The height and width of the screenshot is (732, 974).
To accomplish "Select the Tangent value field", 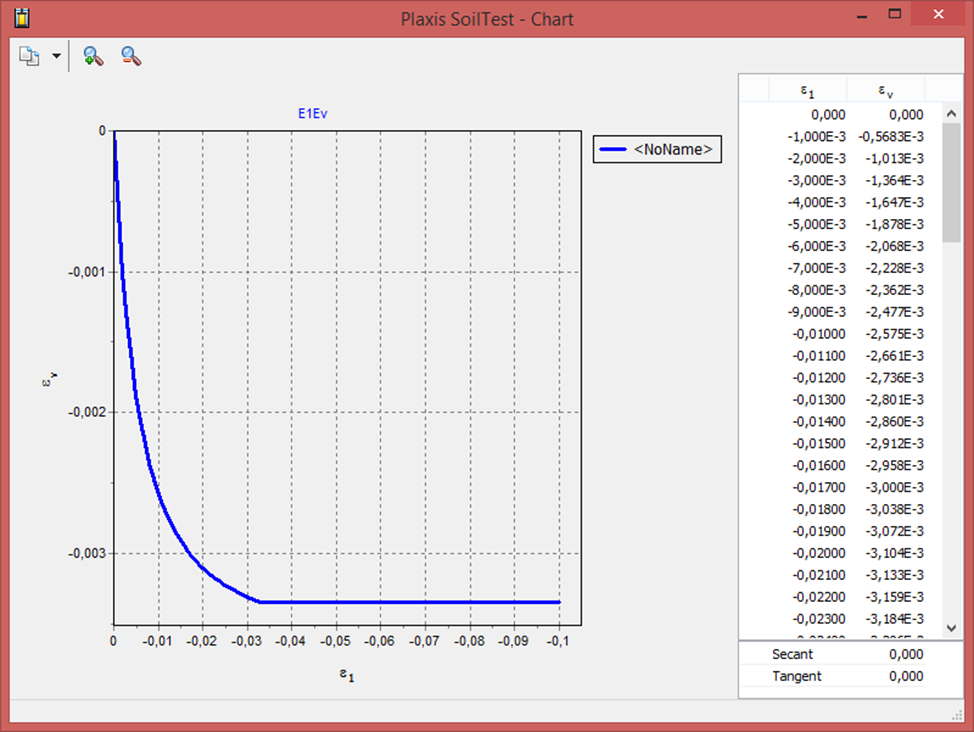I will tap(905, 676).
